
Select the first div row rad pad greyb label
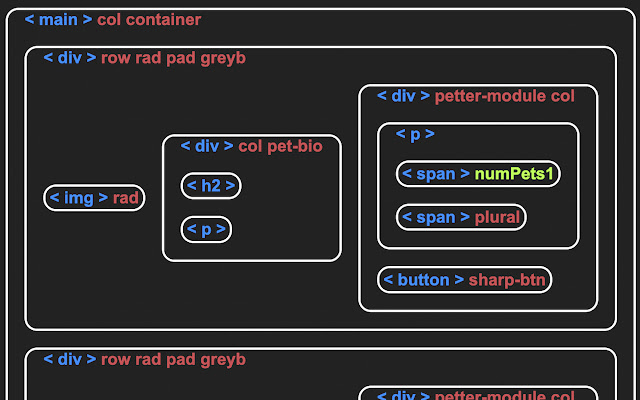tap(144, 58)
